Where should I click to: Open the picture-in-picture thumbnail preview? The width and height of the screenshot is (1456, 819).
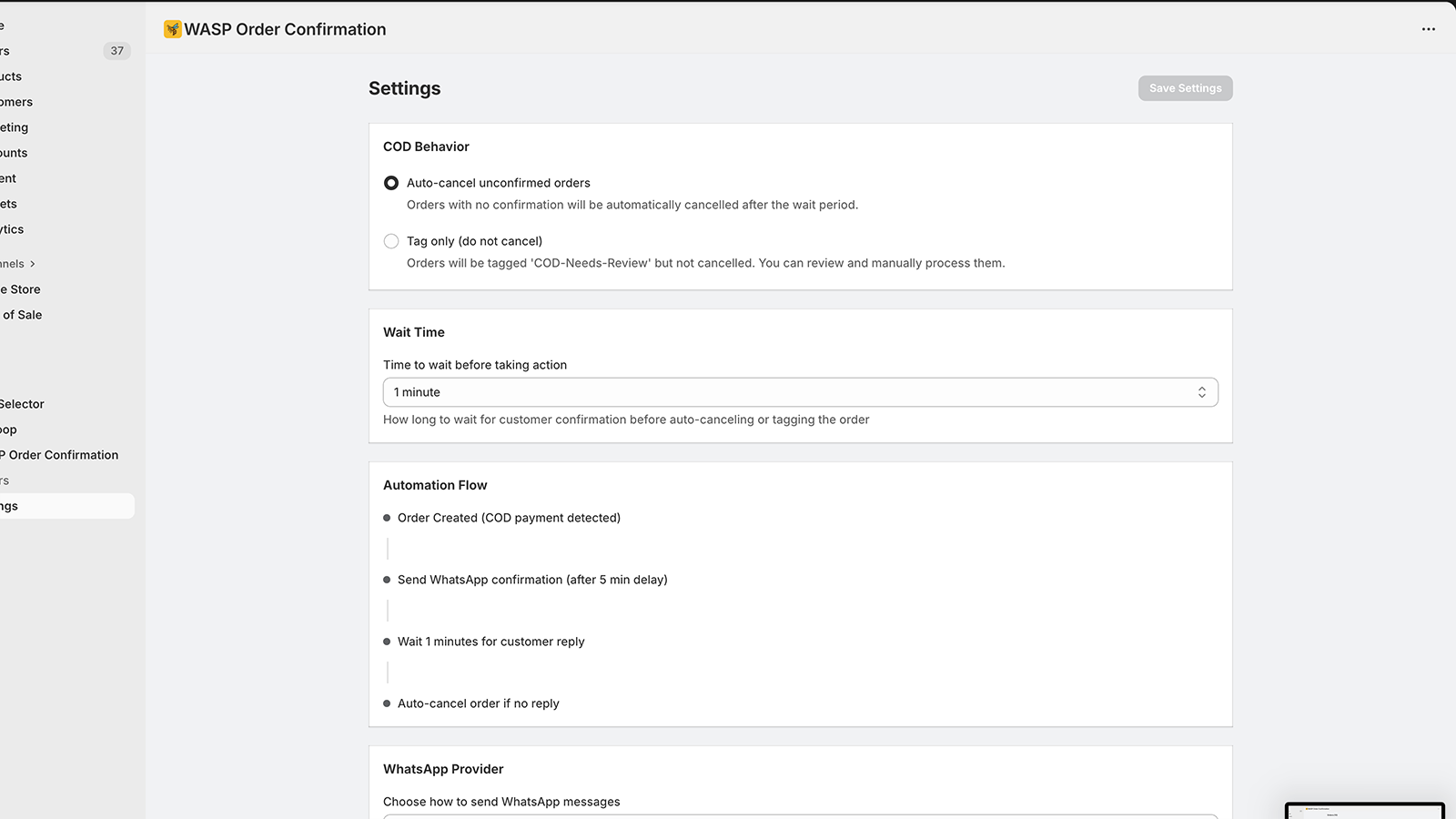pos(1365,811)
